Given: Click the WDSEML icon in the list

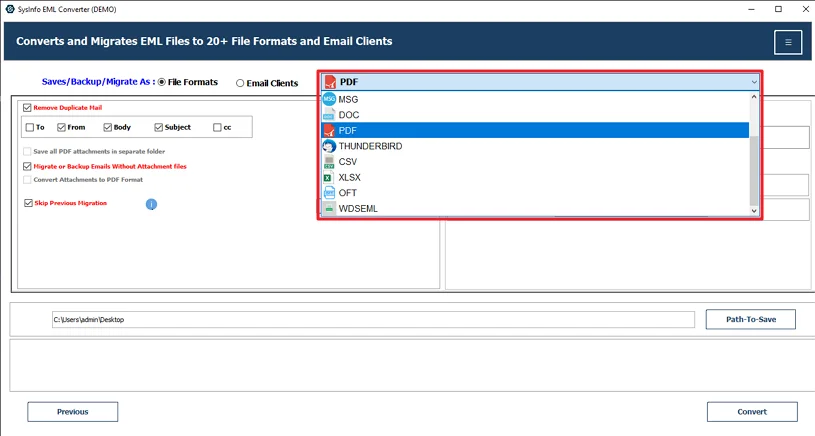Looking at the screenshot, I should click(x=329, y=208).
